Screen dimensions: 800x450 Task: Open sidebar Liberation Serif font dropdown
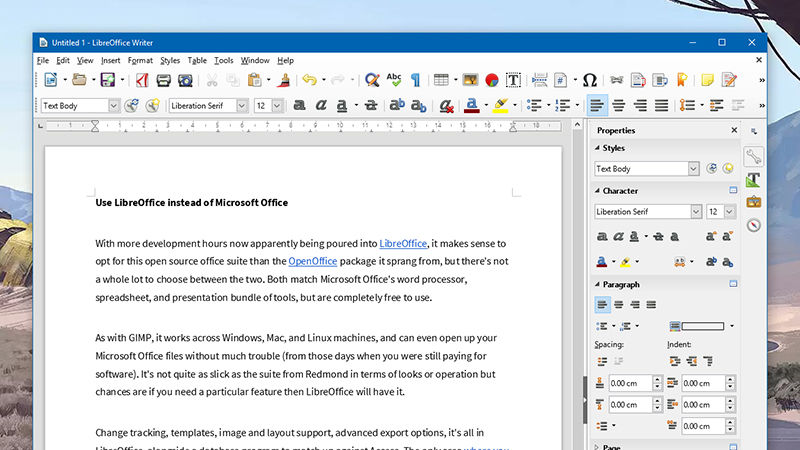[x=696, y=211]
